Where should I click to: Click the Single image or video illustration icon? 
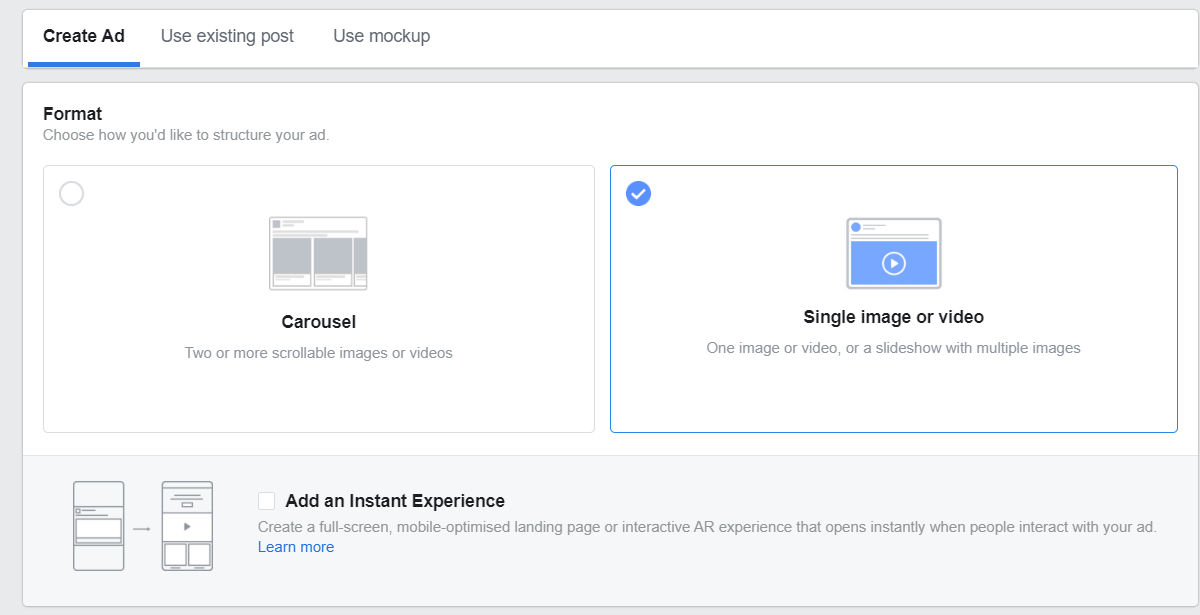(x=893, y=253)
